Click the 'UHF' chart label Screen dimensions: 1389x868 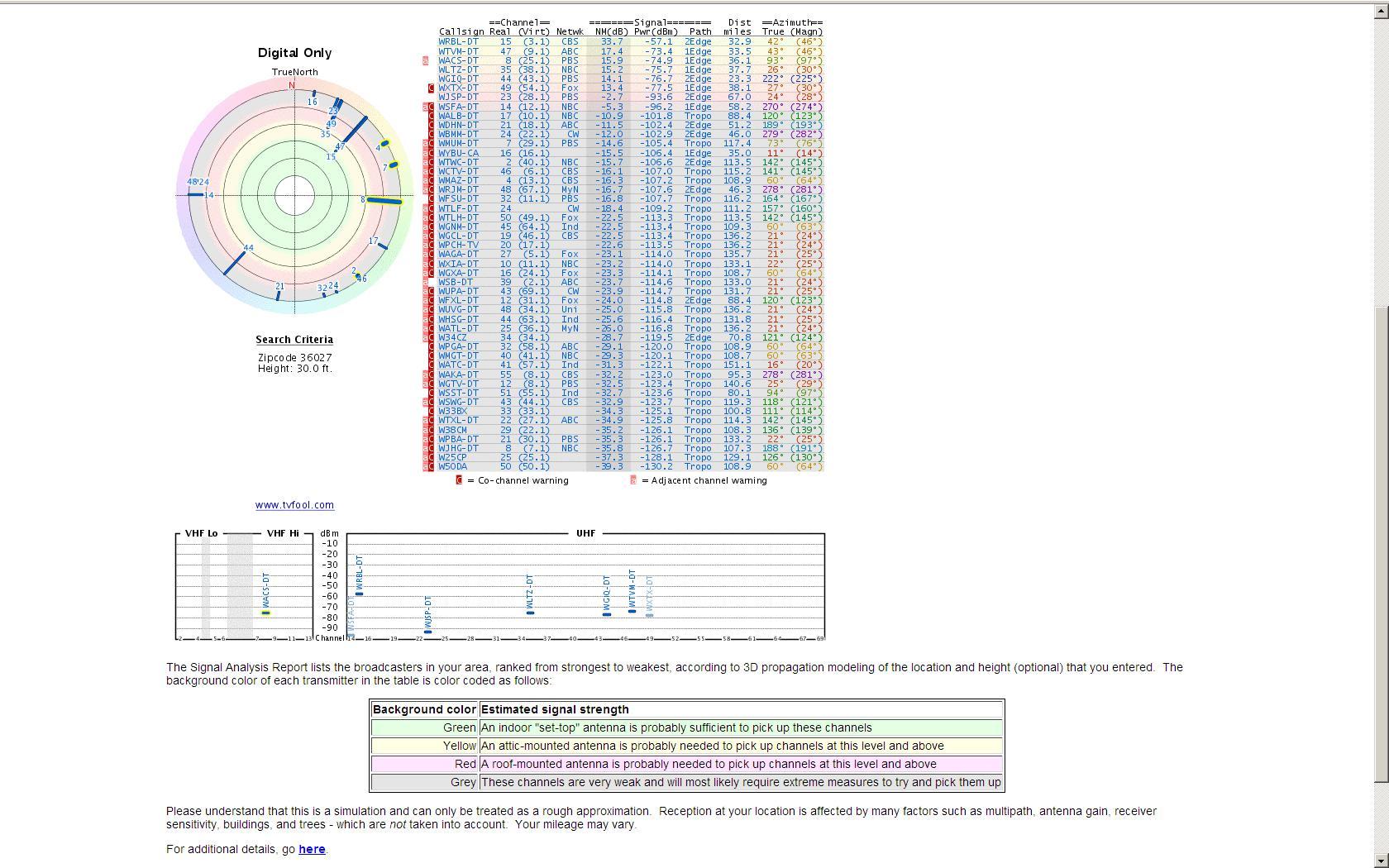[x=585, y=533]
